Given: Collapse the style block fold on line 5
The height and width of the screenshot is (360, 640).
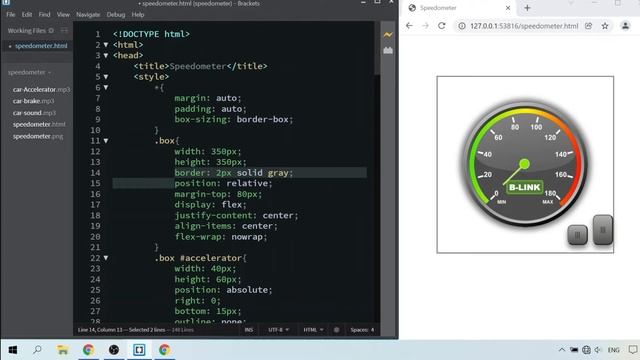Looking at the screenshot, I should [x=106, y=77].
